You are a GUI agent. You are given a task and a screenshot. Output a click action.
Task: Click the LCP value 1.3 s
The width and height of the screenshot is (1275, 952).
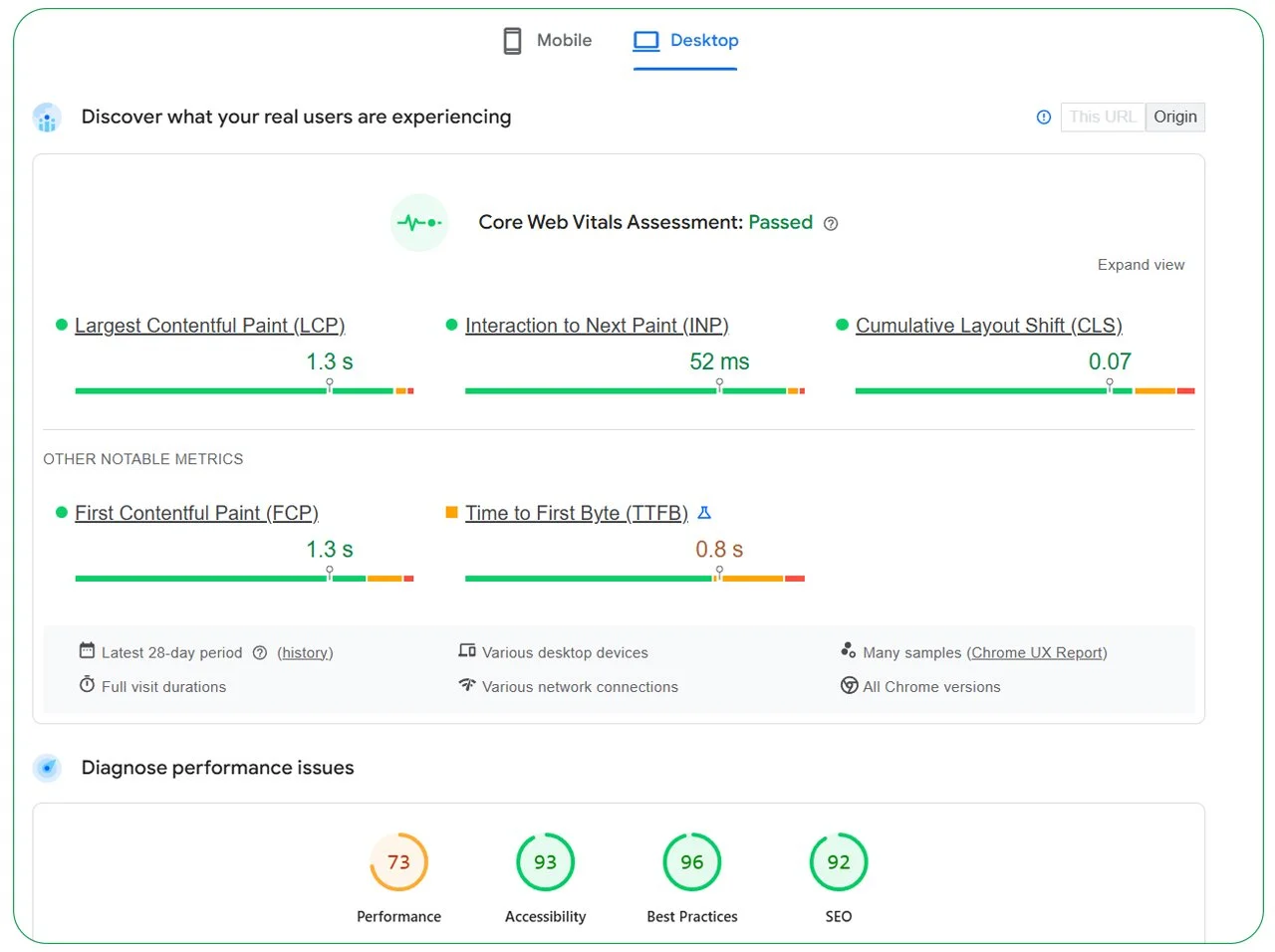330,361
